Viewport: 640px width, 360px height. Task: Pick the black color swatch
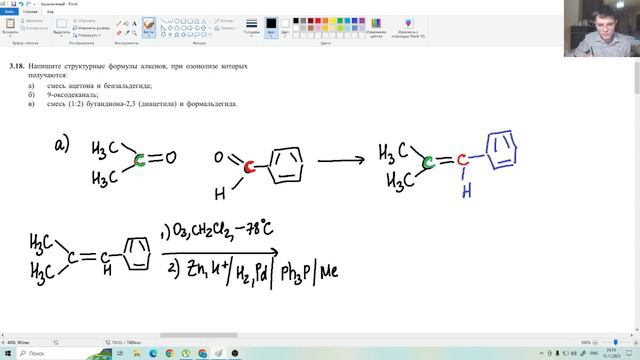click(296, 21)
